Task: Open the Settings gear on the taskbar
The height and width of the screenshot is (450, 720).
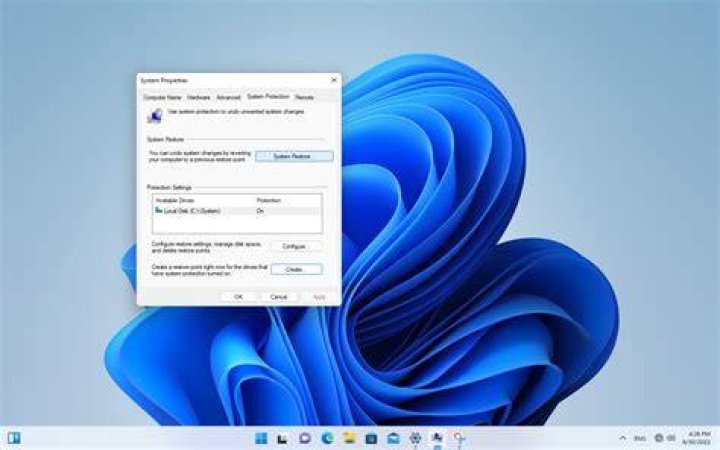Action: tap(416, 438)
